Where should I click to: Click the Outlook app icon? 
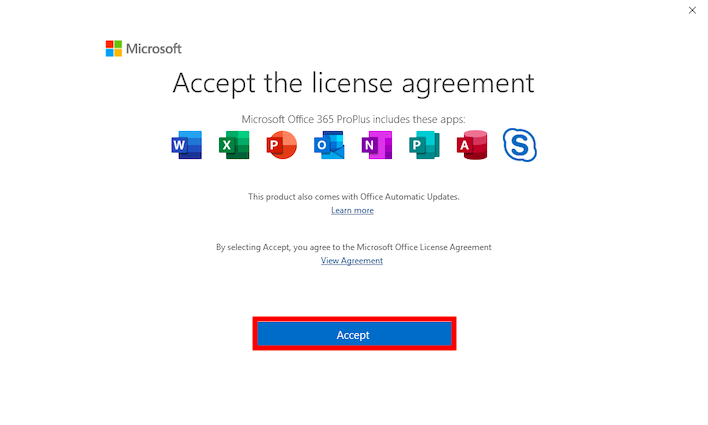click(329, 145)
